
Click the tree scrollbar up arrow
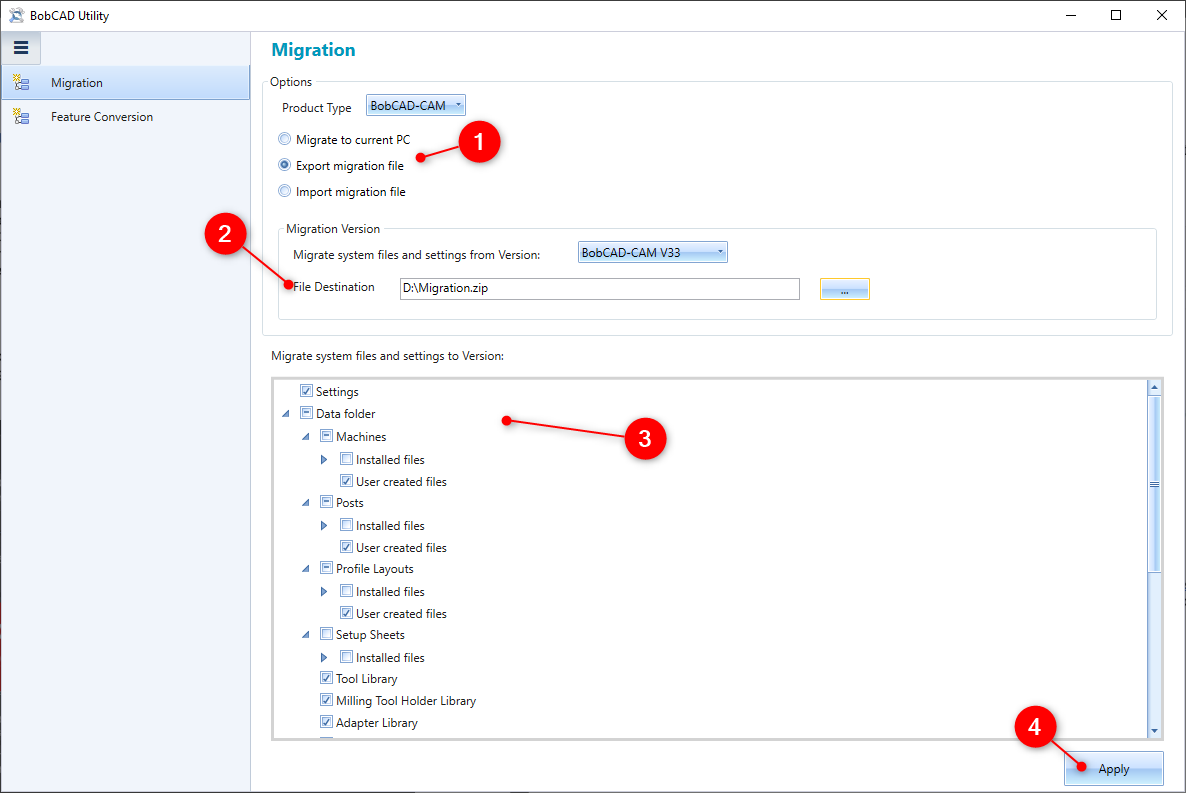1154,387
